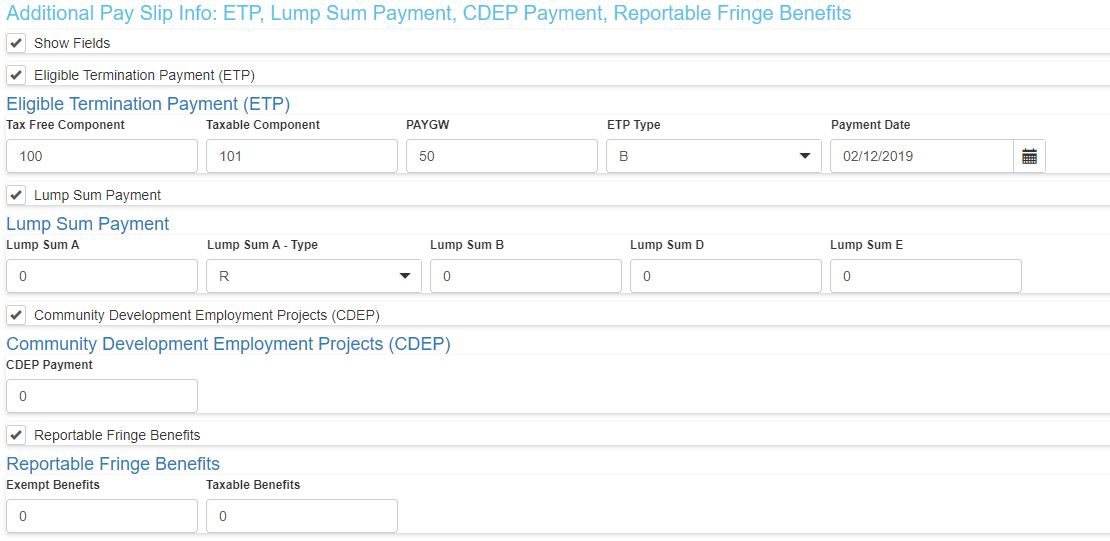Click the Lump Sum B field

(x=526, y=276)
